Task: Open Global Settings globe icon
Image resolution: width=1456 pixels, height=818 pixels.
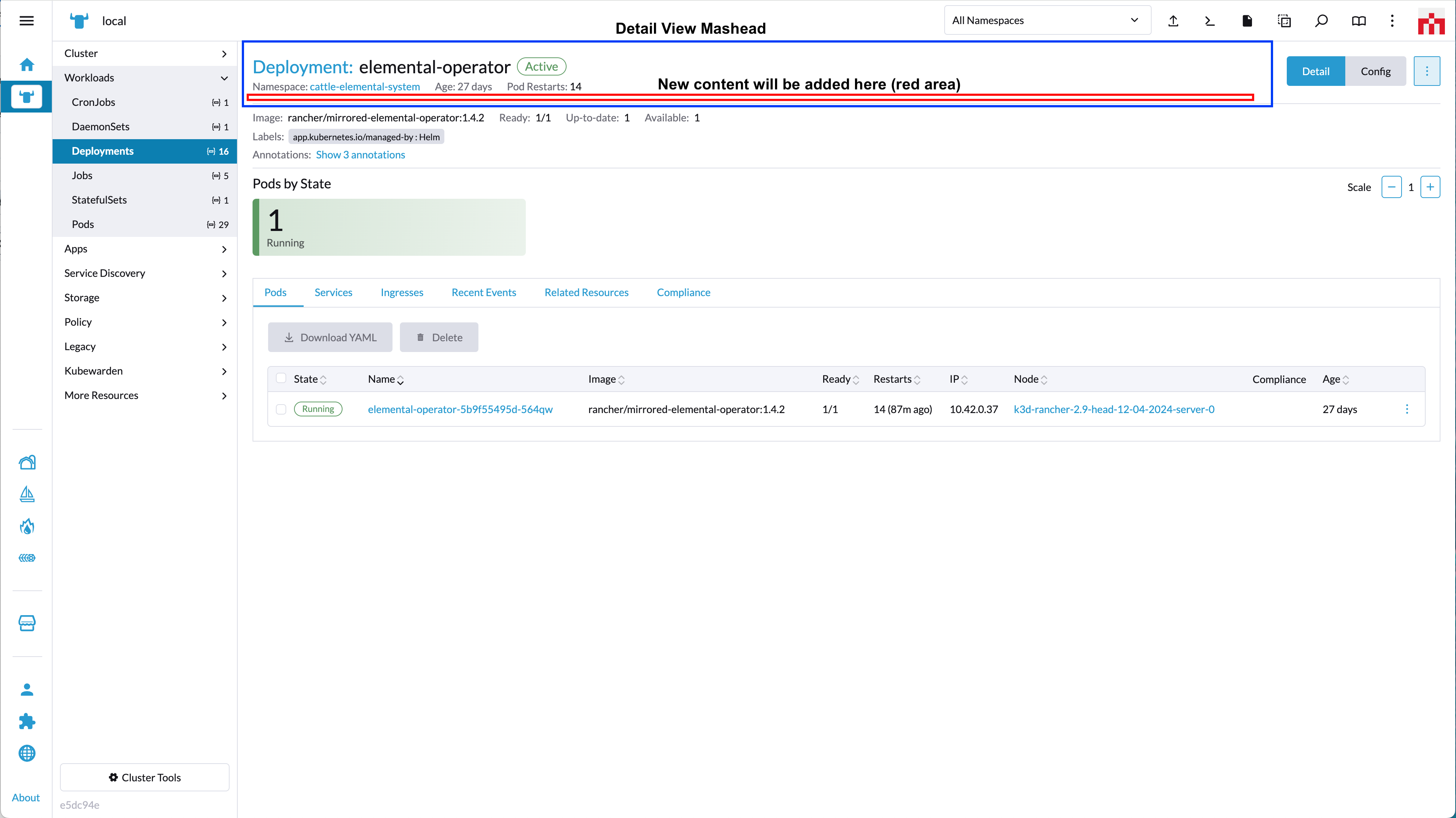Action: [27, 753]
